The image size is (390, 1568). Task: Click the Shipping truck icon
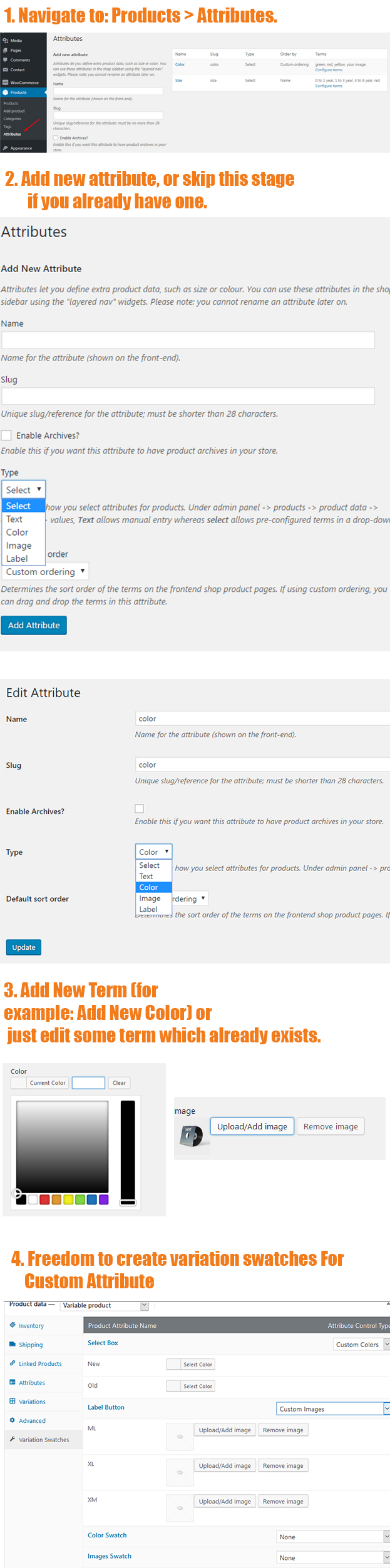[x=13, y=1344]
